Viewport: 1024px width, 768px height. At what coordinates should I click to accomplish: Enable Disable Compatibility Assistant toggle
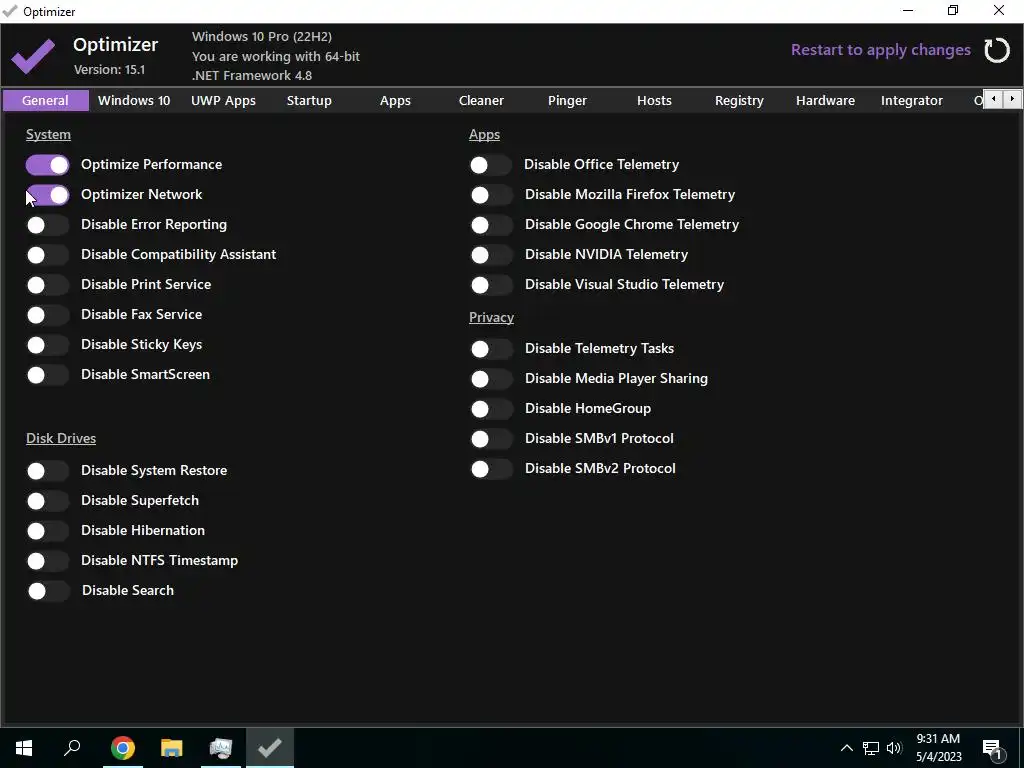pyautogui.click(x=47, y=255)
